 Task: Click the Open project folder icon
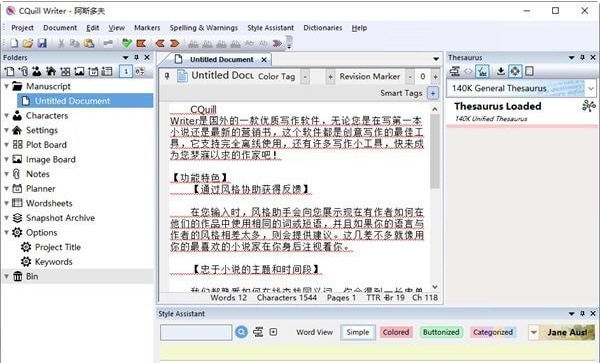coord(28,43)
